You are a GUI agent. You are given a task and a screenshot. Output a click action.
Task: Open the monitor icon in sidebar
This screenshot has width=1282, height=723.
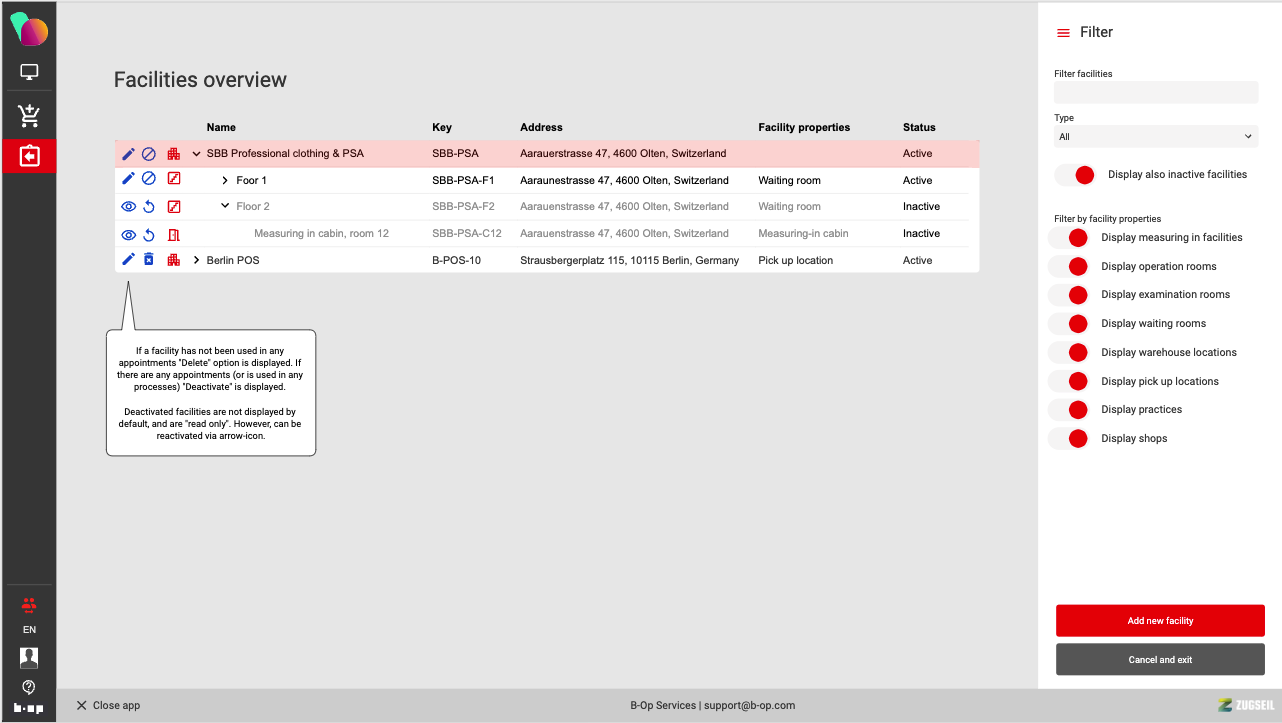pyautogui.click(x=29, y=73)
